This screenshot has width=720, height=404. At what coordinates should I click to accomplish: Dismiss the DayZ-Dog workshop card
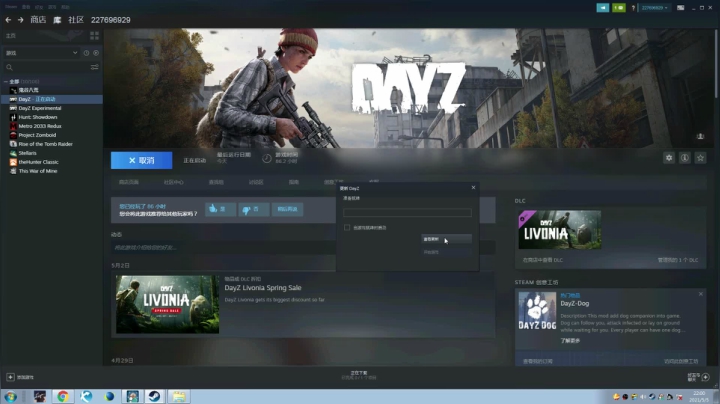(701, 294)
